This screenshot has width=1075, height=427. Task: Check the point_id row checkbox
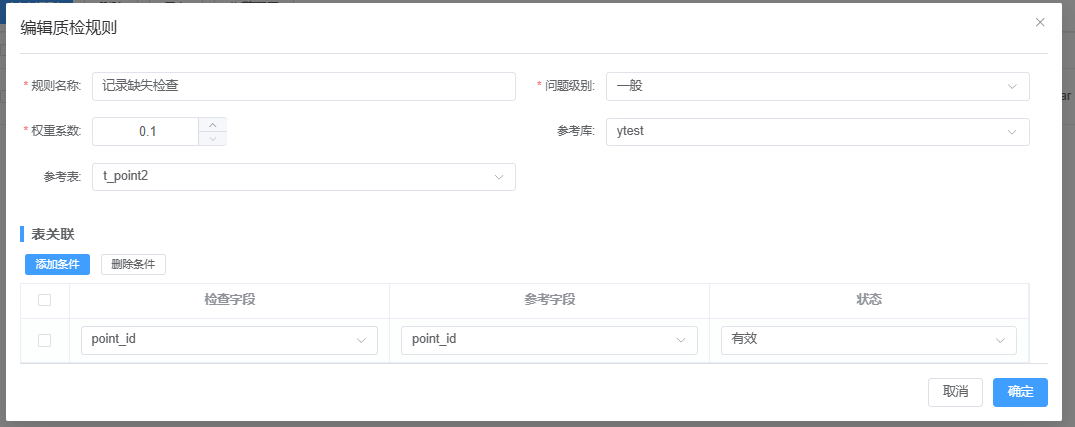click(x=44, y=340)
